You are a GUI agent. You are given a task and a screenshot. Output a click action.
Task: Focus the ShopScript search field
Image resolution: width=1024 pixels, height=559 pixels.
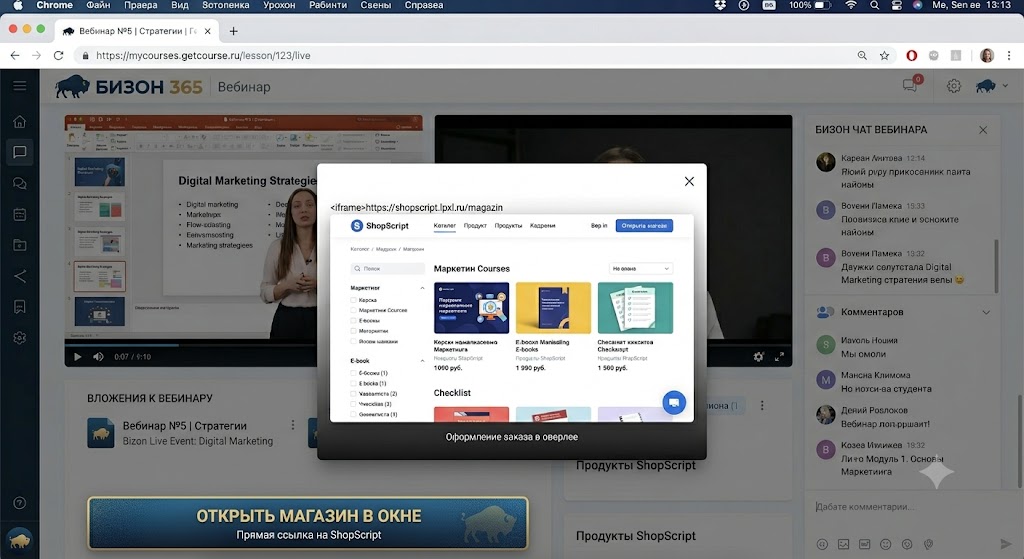point(388,268)
